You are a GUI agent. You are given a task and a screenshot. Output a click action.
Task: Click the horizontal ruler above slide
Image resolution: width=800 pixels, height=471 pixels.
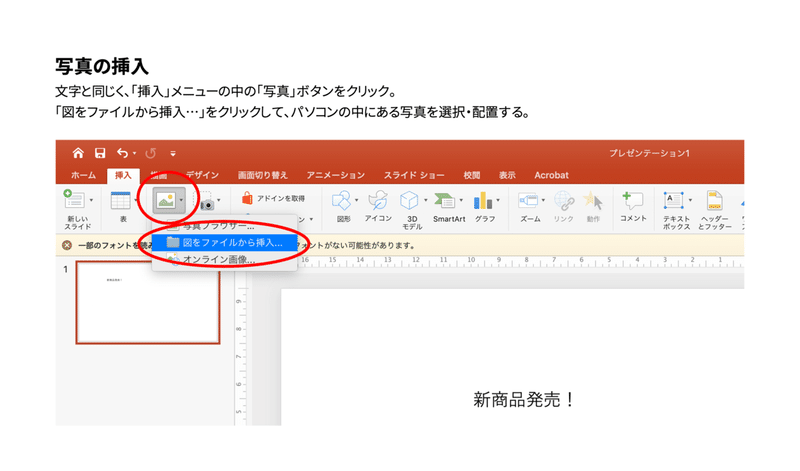pyautogui.click(x=520, y=261)
